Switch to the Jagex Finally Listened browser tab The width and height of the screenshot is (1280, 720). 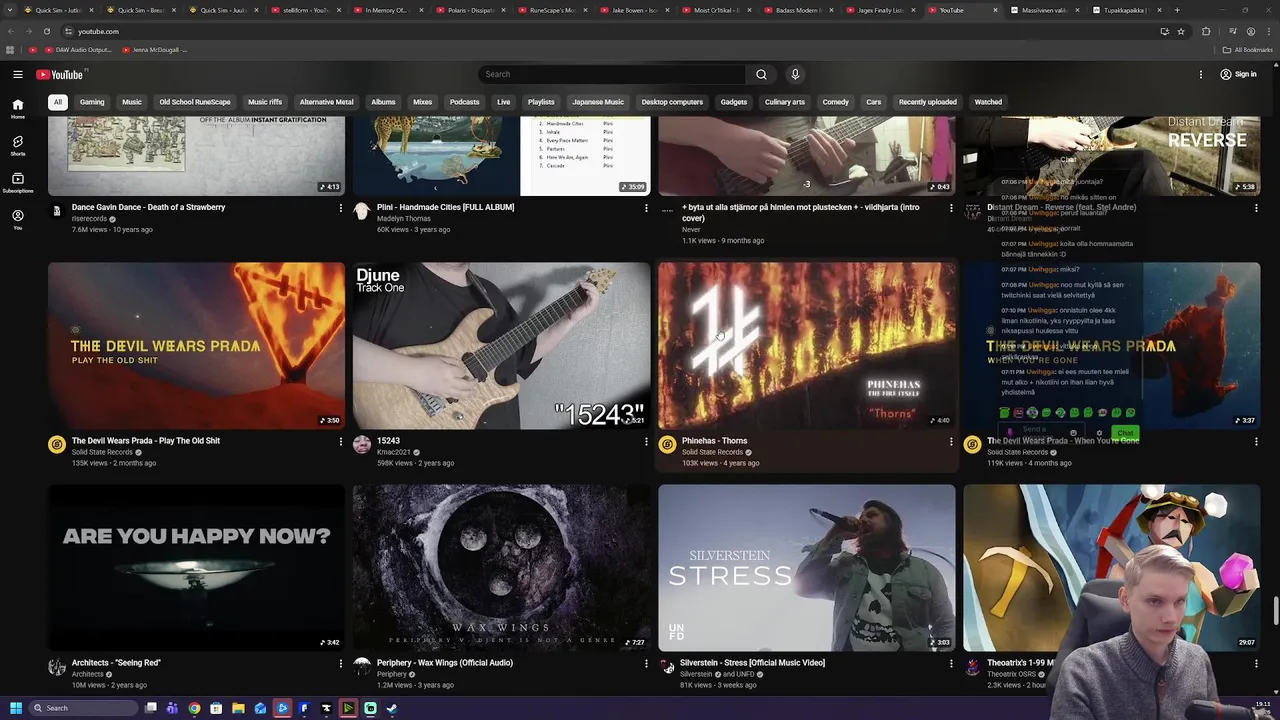pos(880,10)
